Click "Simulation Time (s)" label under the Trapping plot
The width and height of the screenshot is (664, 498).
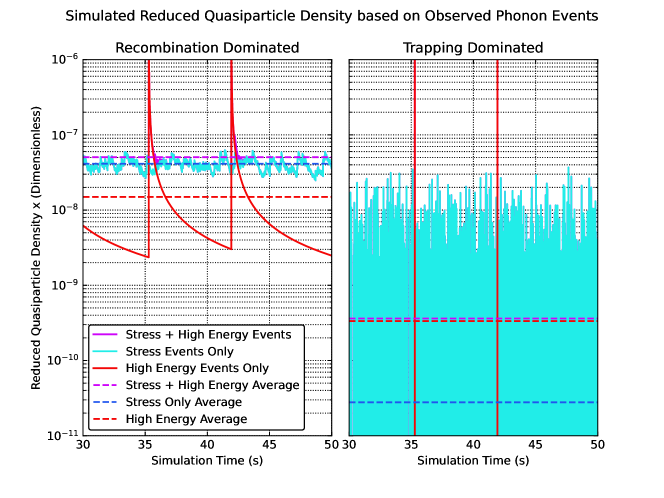pos(473,461)
